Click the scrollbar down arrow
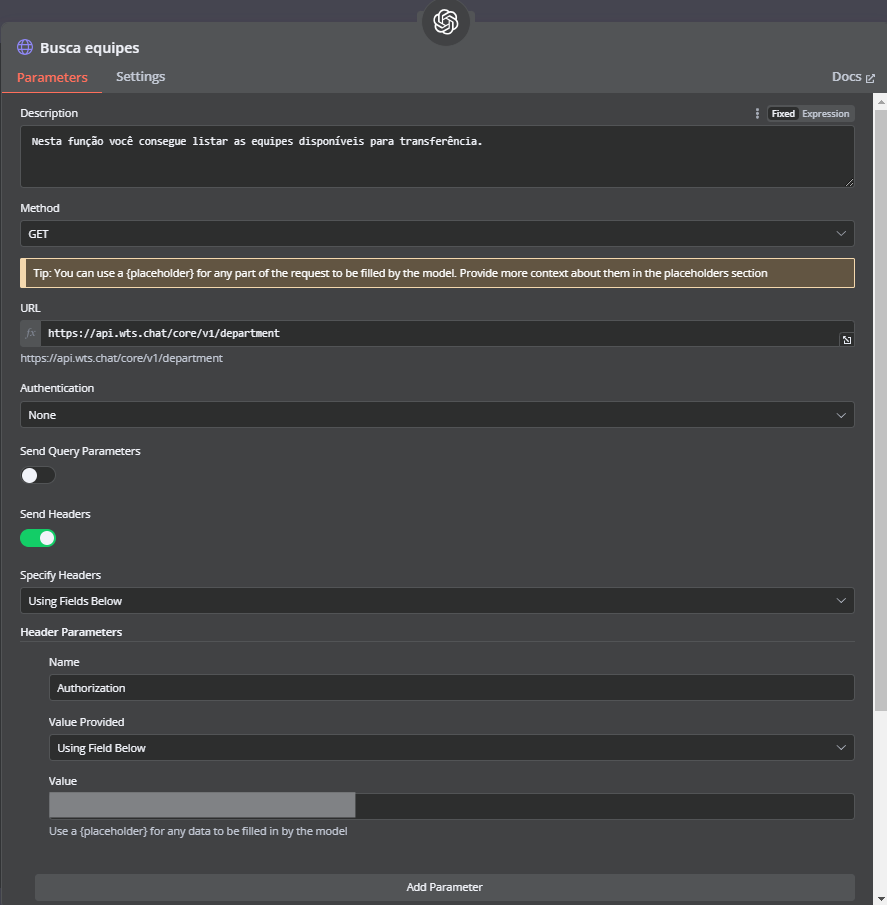 (879, 898)
